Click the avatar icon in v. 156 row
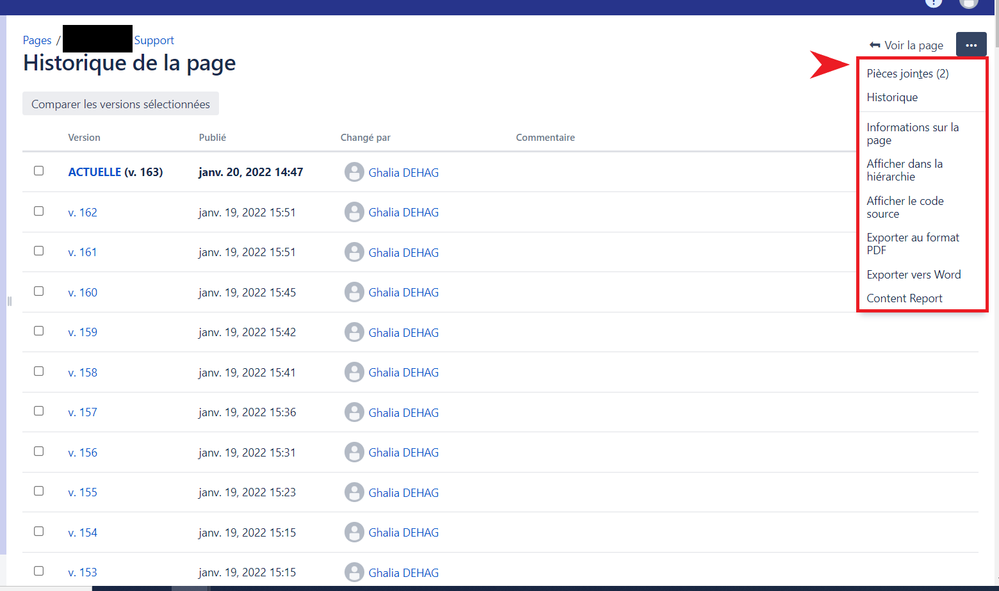The image size is (999, 591). pyautogui.click(x=354, y=452)
